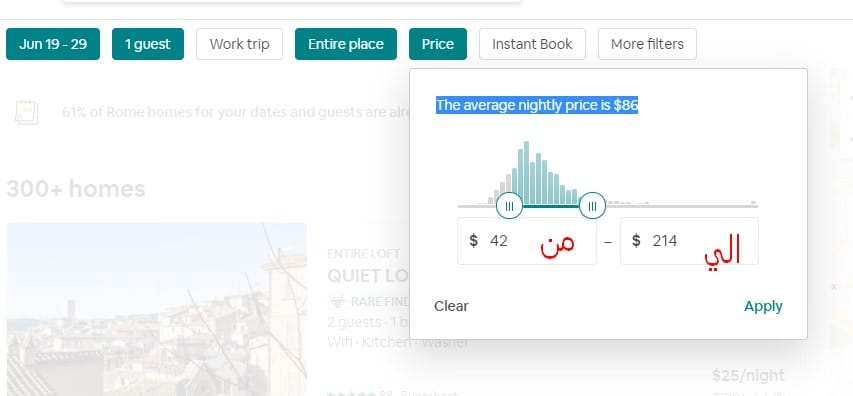Click the calendar icon beside Rome homes notice
The width and height of the screenshot is (853, 396).
27,113
